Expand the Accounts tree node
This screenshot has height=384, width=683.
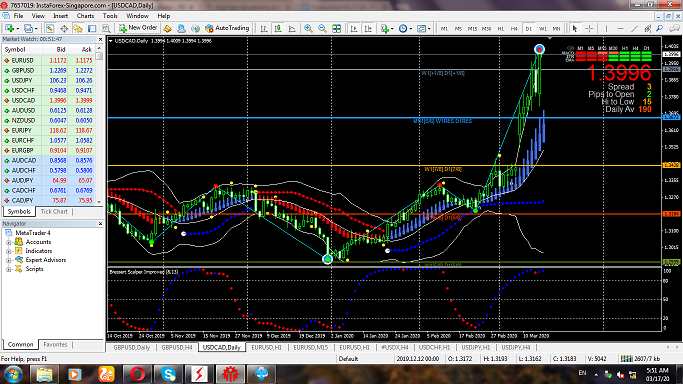pos(8,242)
